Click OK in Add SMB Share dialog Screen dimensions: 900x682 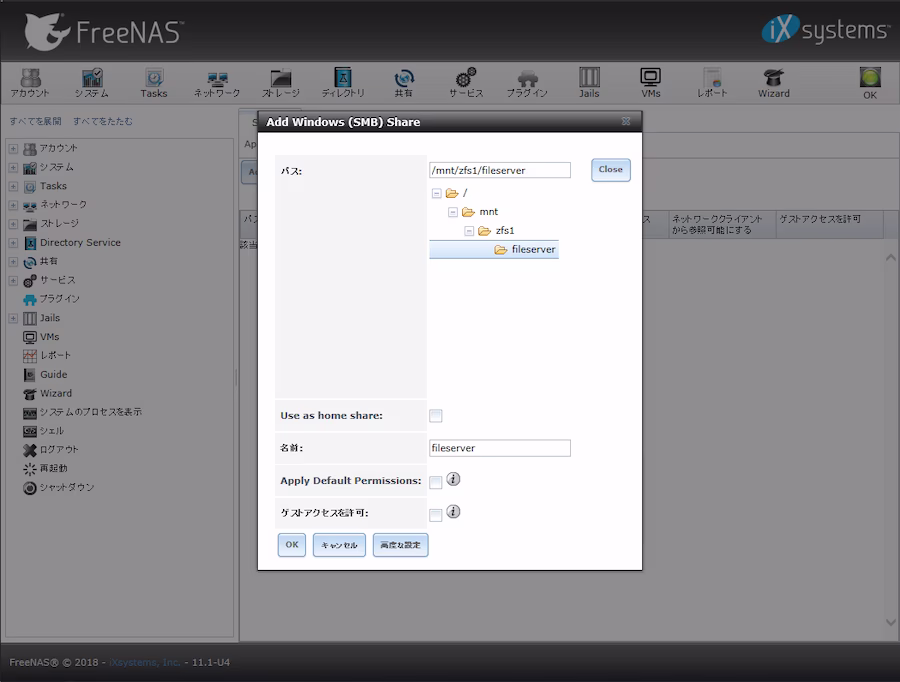292,544
